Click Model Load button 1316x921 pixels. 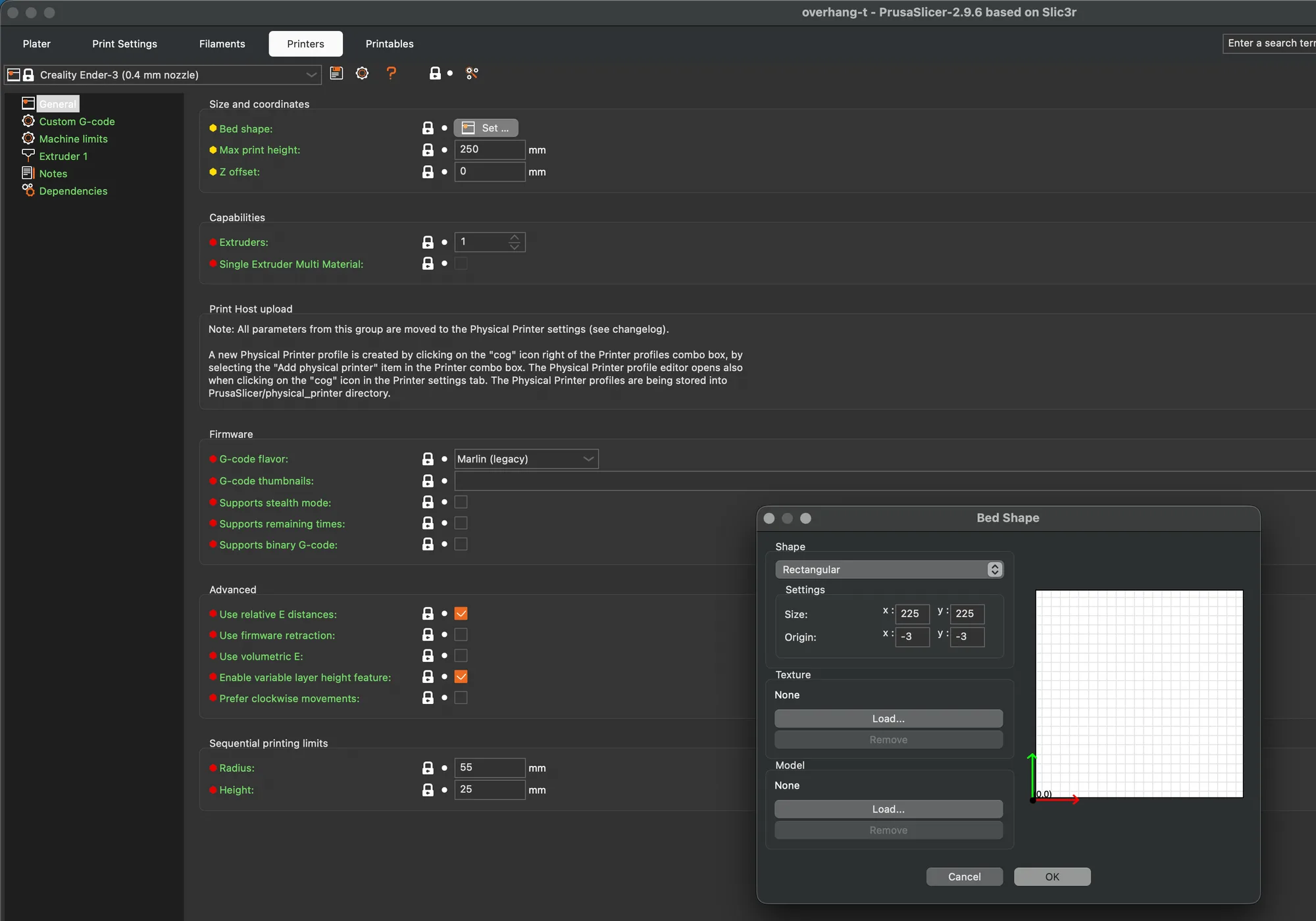tap(888, 809)
